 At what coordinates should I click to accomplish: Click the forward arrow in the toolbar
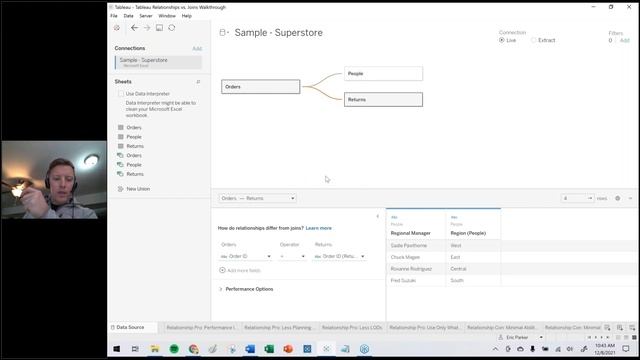coord(147,28)
